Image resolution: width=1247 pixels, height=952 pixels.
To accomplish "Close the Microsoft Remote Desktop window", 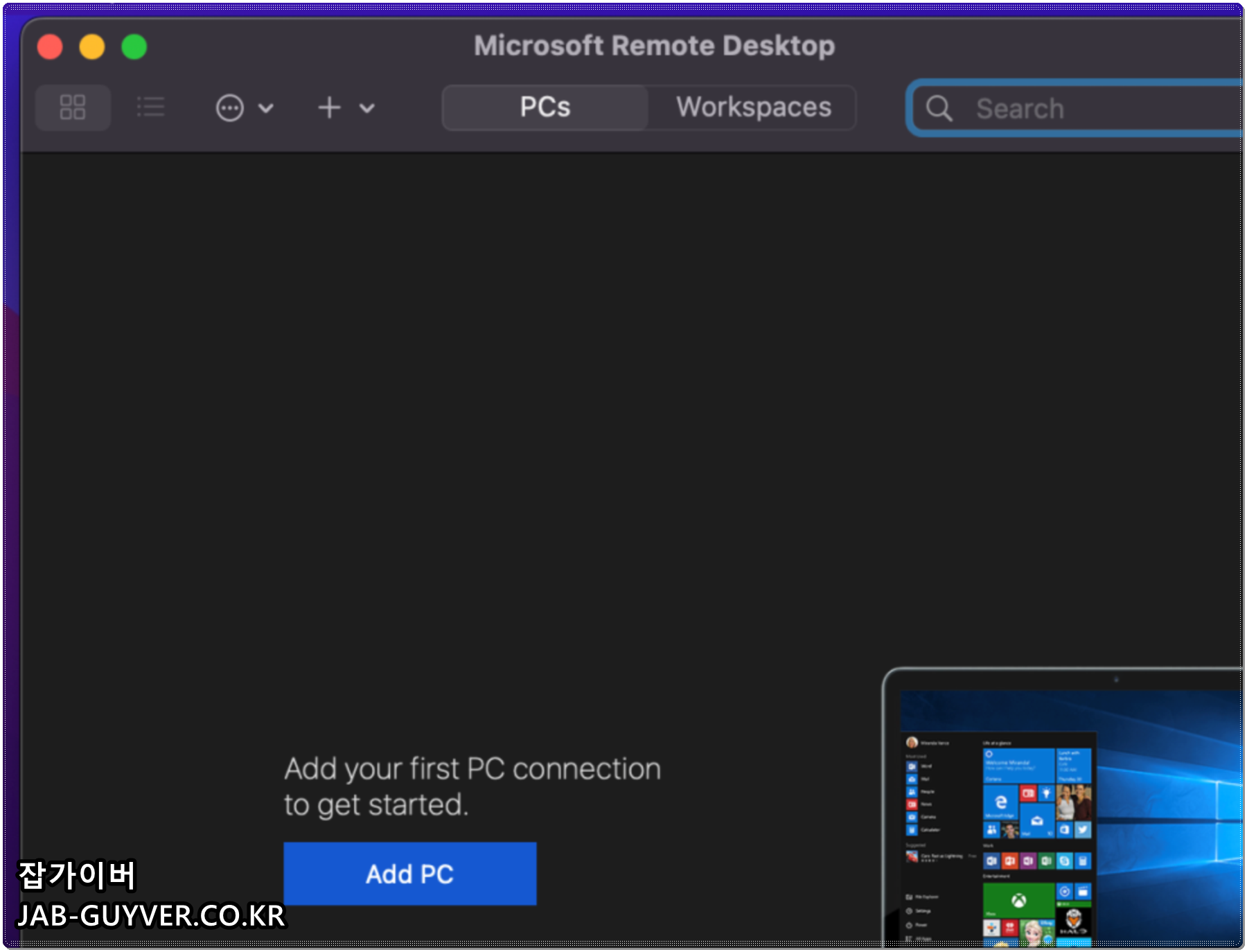I will coord(50,47).
